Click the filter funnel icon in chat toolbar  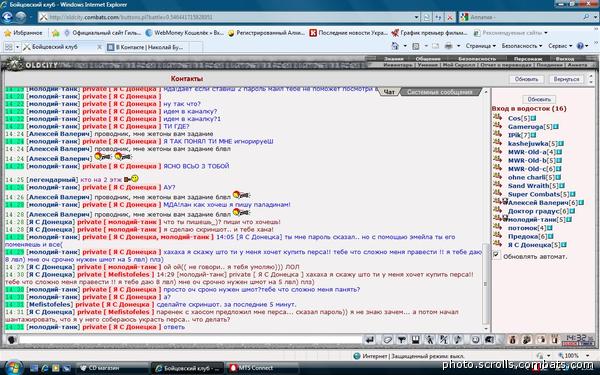[x=401, y=339]
